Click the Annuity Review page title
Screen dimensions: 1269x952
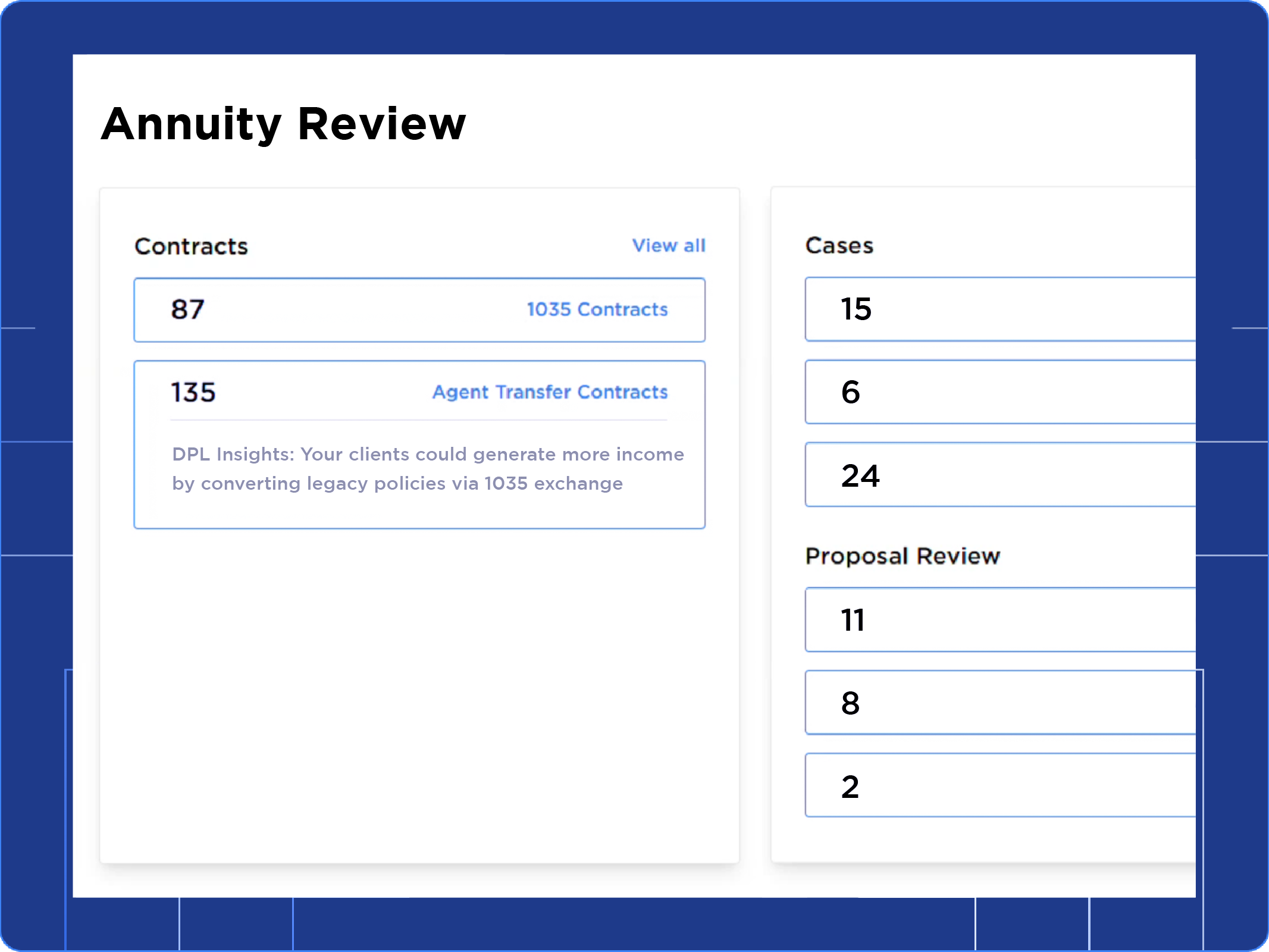(283, 124)
